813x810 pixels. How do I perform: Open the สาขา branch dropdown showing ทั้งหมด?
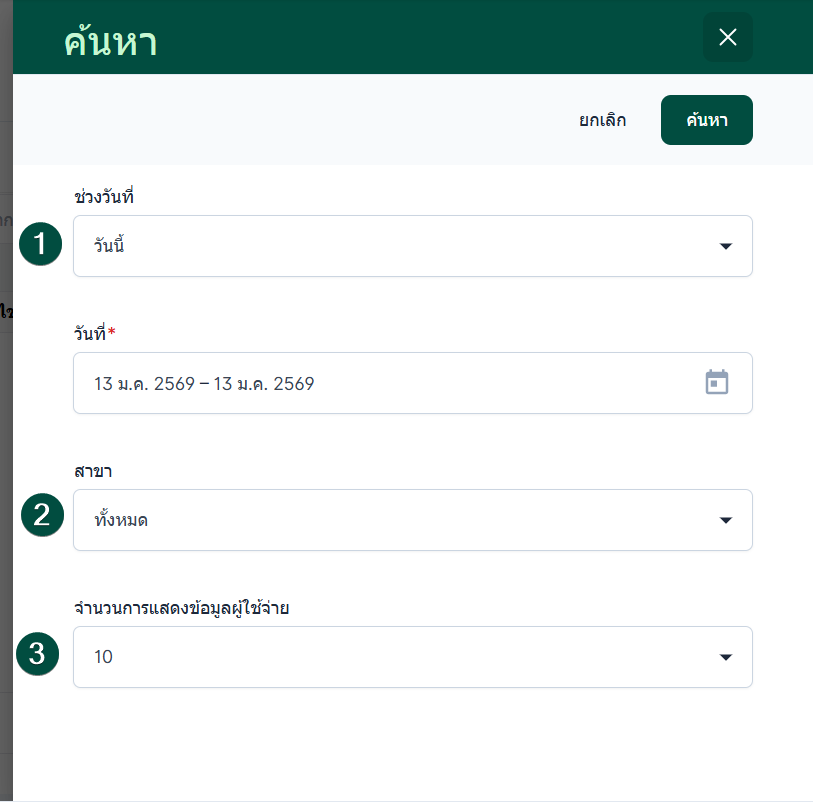click(413, 520)
